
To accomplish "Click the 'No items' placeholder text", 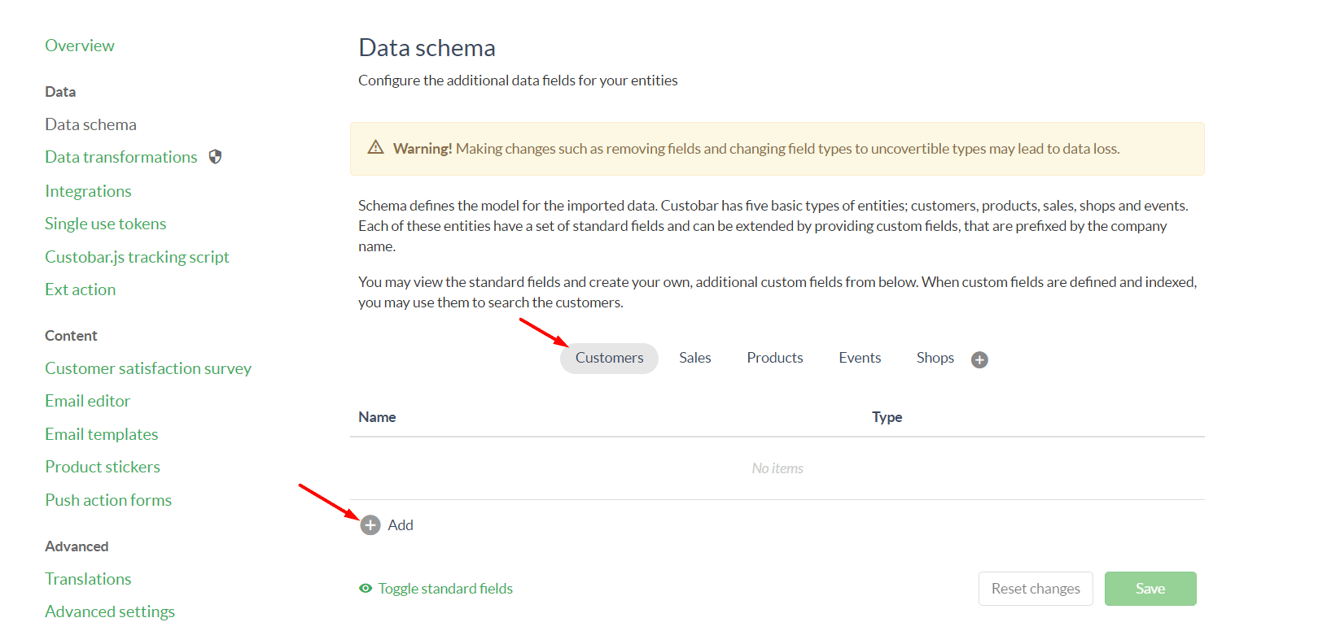I will [x=777, y=468].
